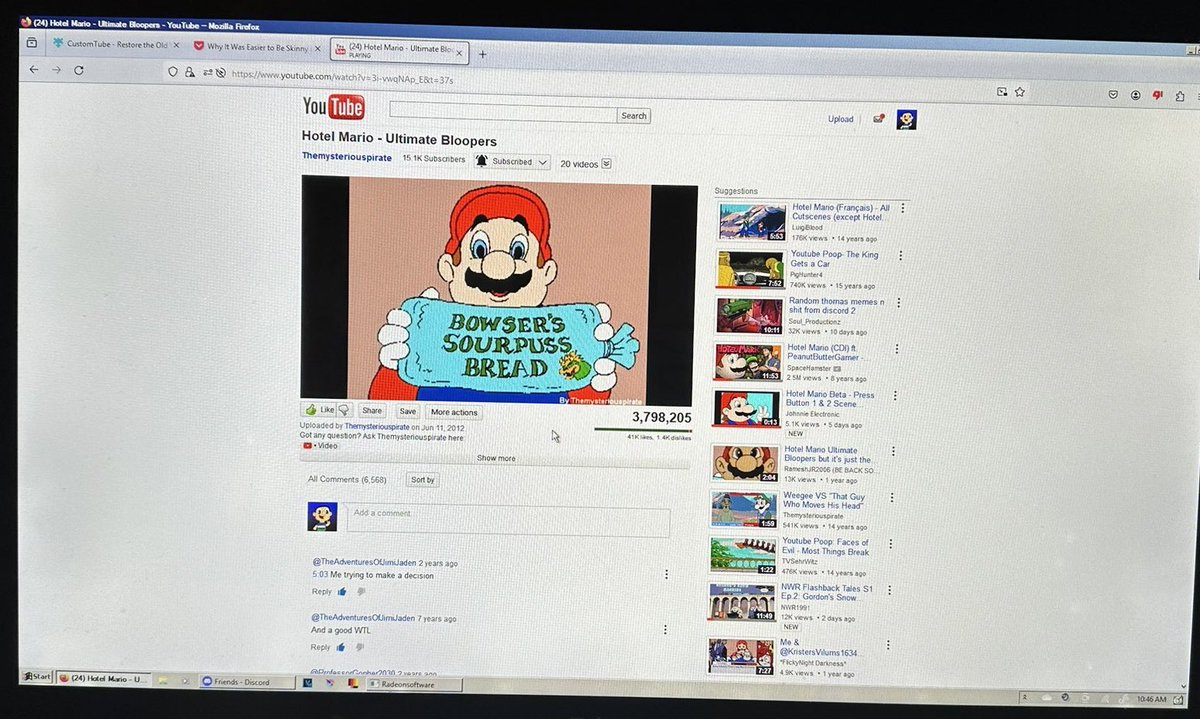Open the More actions menu
The height and width of the screenshot is (719, 1200).
click(x=453, y=412)
